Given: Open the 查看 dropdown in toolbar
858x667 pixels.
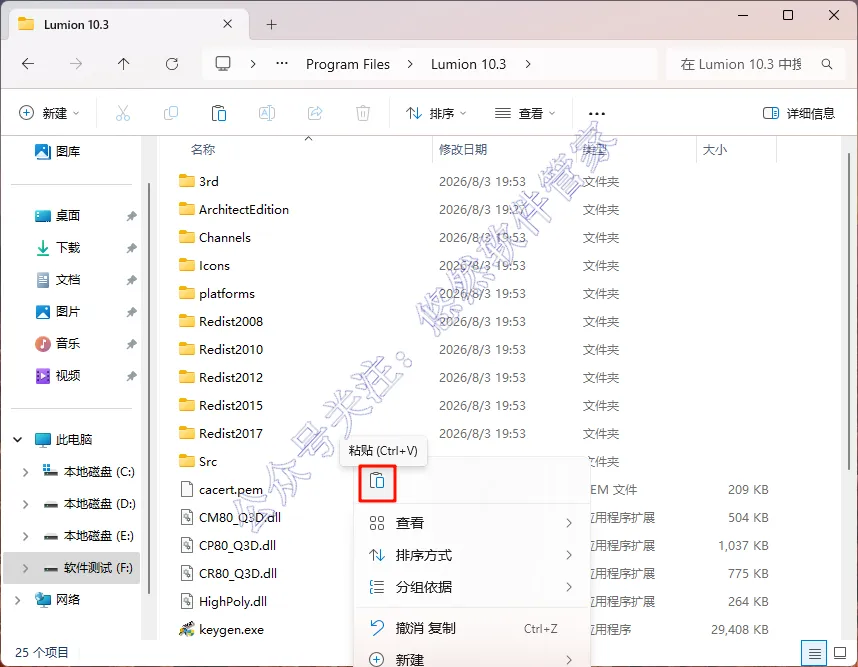Looking at the screenshot, I should click(525, 113).
